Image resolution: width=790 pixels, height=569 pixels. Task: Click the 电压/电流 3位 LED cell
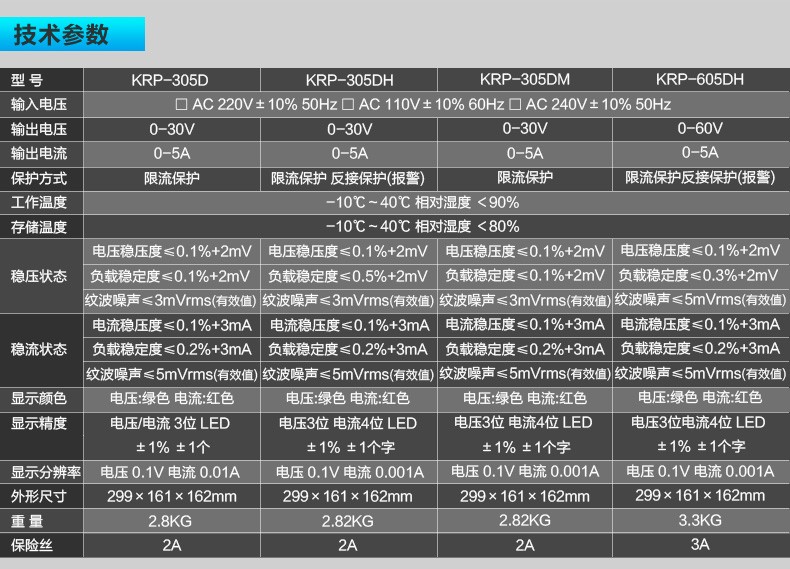170,423
